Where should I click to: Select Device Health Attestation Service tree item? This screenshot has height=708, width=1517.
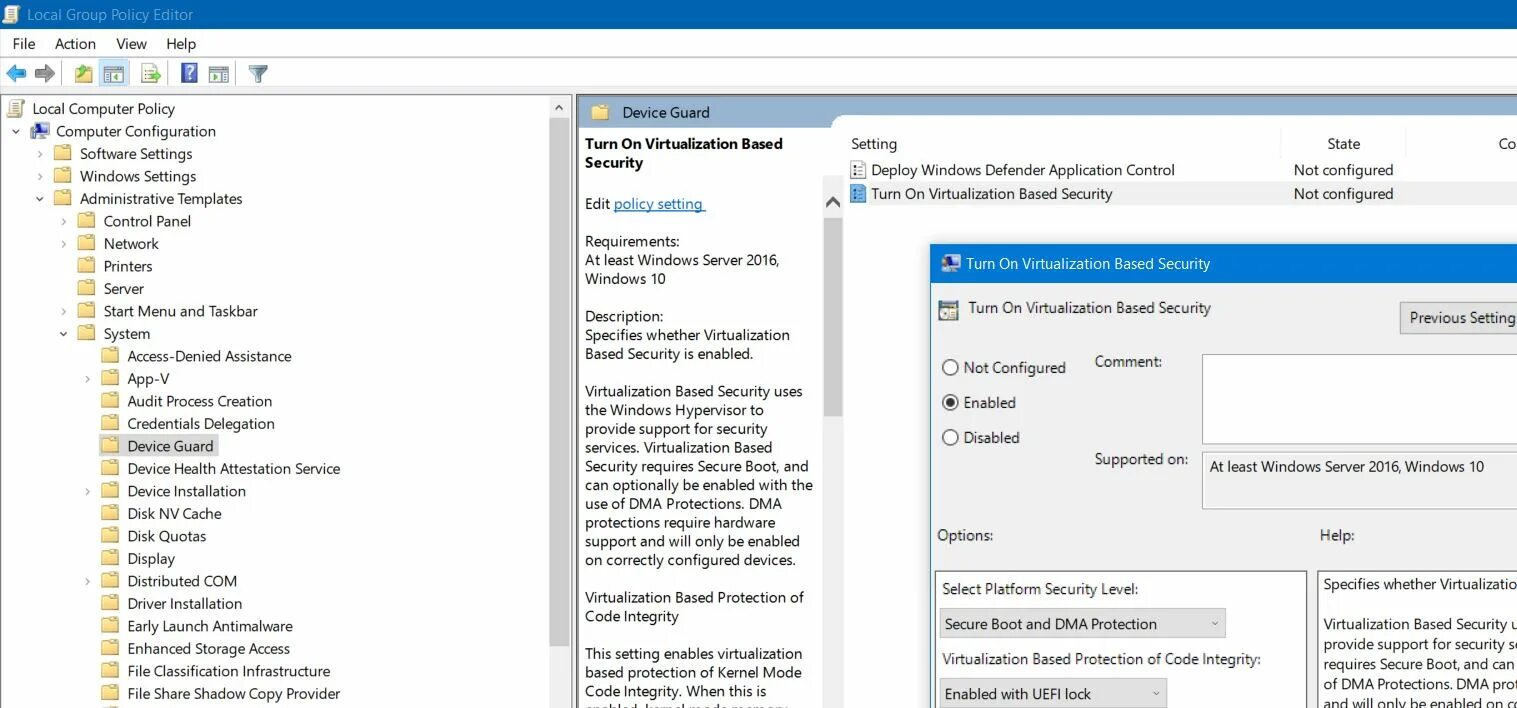234,468
